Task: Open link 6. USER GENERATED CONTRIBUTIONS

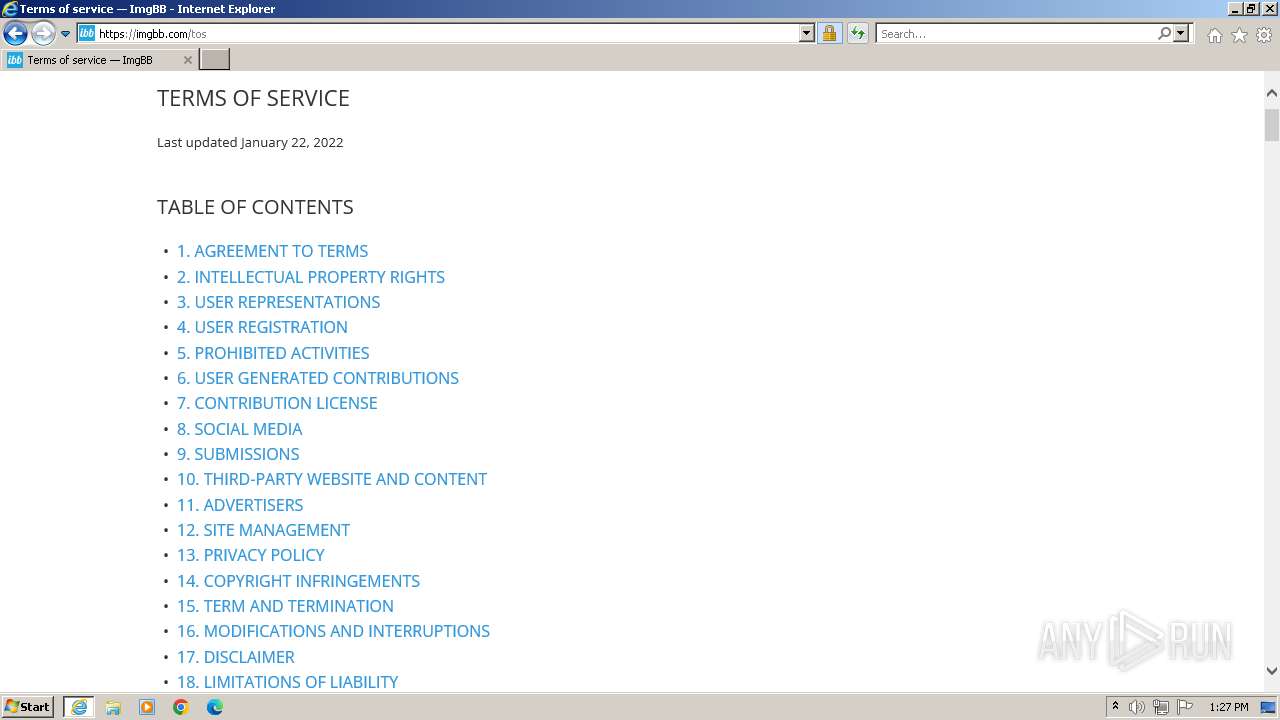Action: [x=318, y=378]
